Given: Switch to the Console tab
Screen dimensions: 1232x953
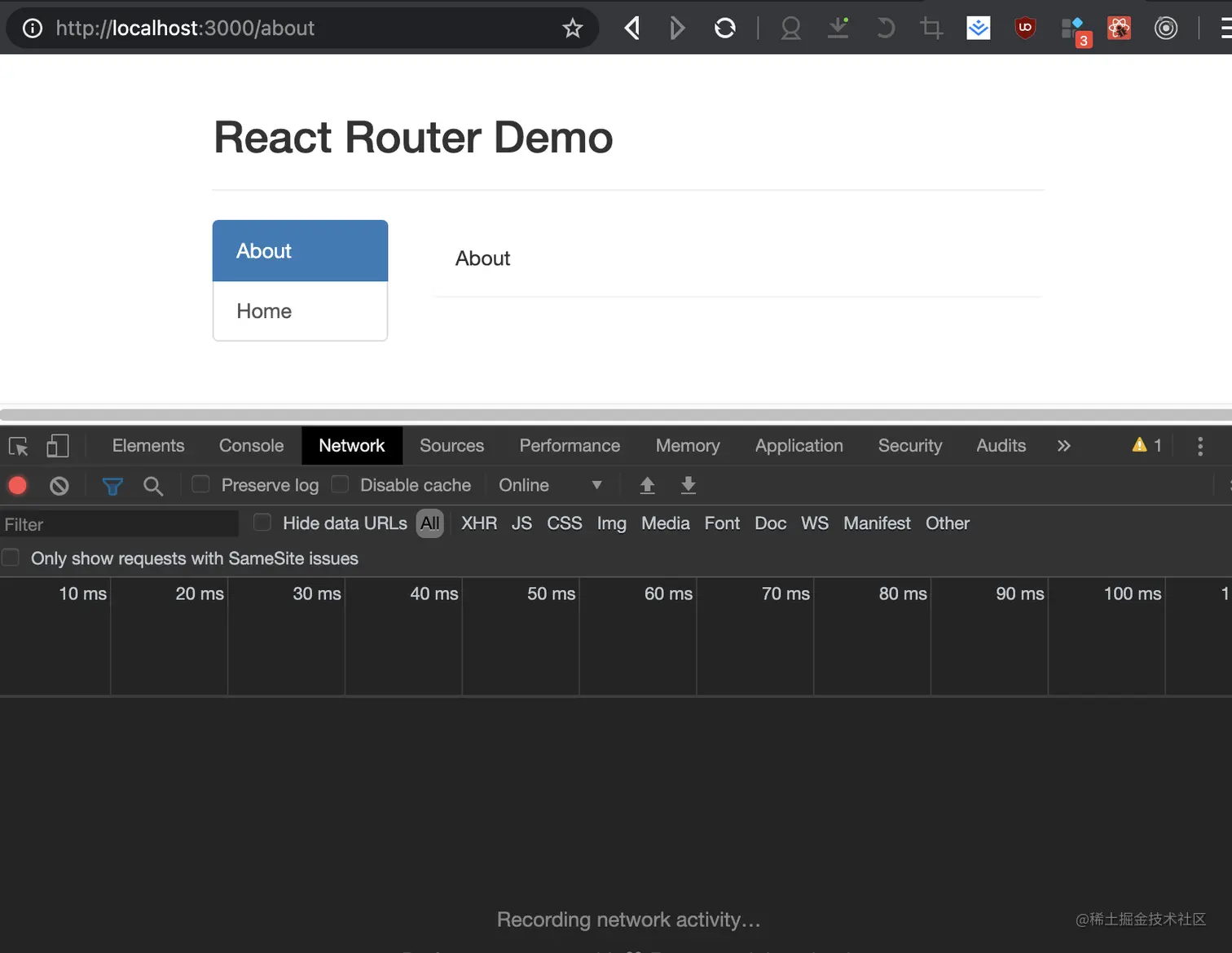Looking at the screenshot, I should click(x=251, y=446).
